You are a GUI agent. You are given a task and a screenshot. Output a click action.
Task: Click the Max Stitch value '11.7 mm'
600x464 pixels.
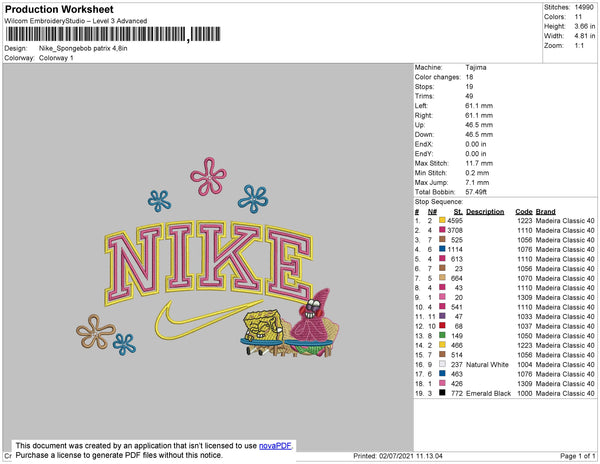tap(479, 163)
